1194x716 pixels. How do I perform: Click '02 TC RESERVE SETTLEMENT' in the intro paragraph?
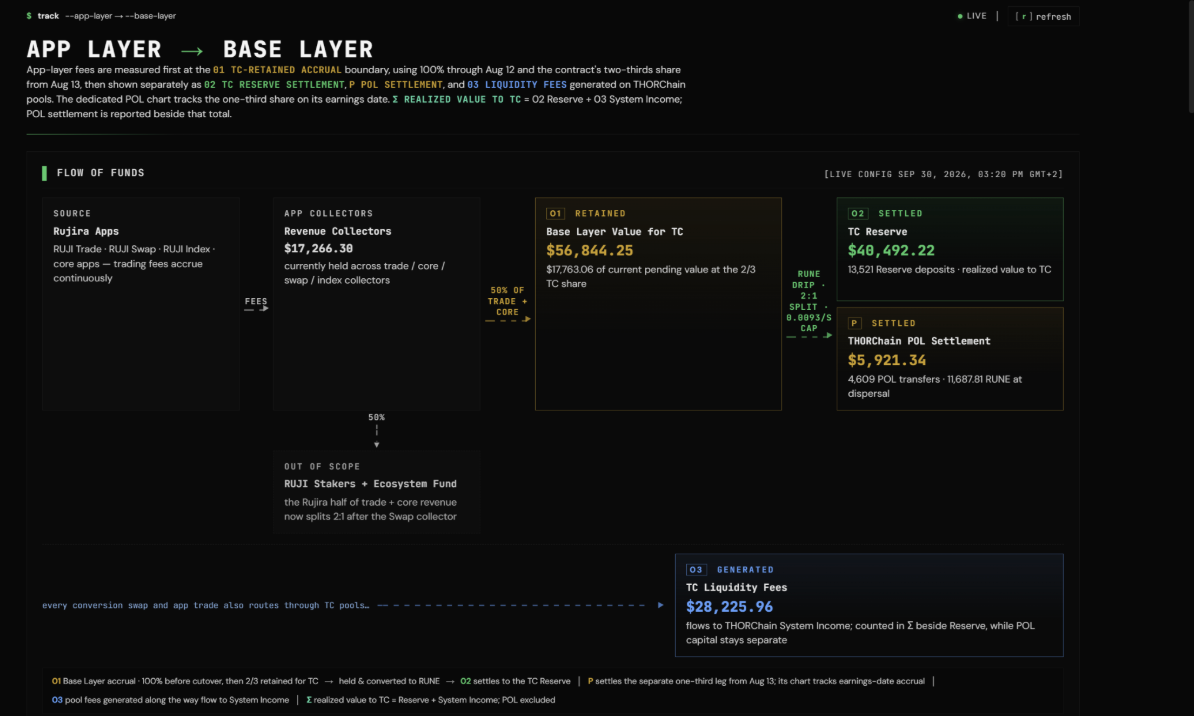[274, 85]
